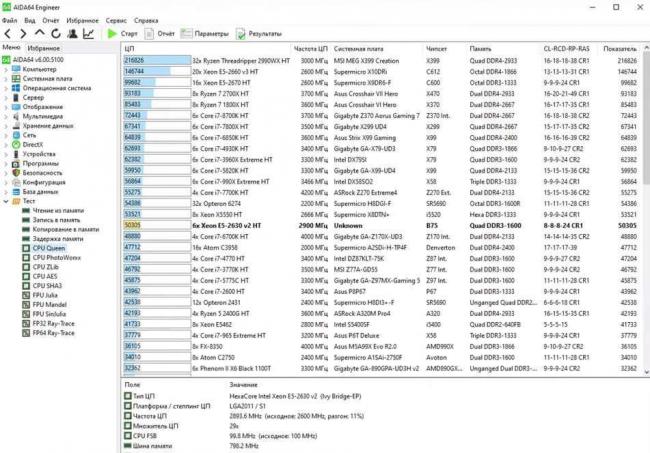The image size is (650, 453).
Task: Open the Вид menu
Action: (30, 20)
